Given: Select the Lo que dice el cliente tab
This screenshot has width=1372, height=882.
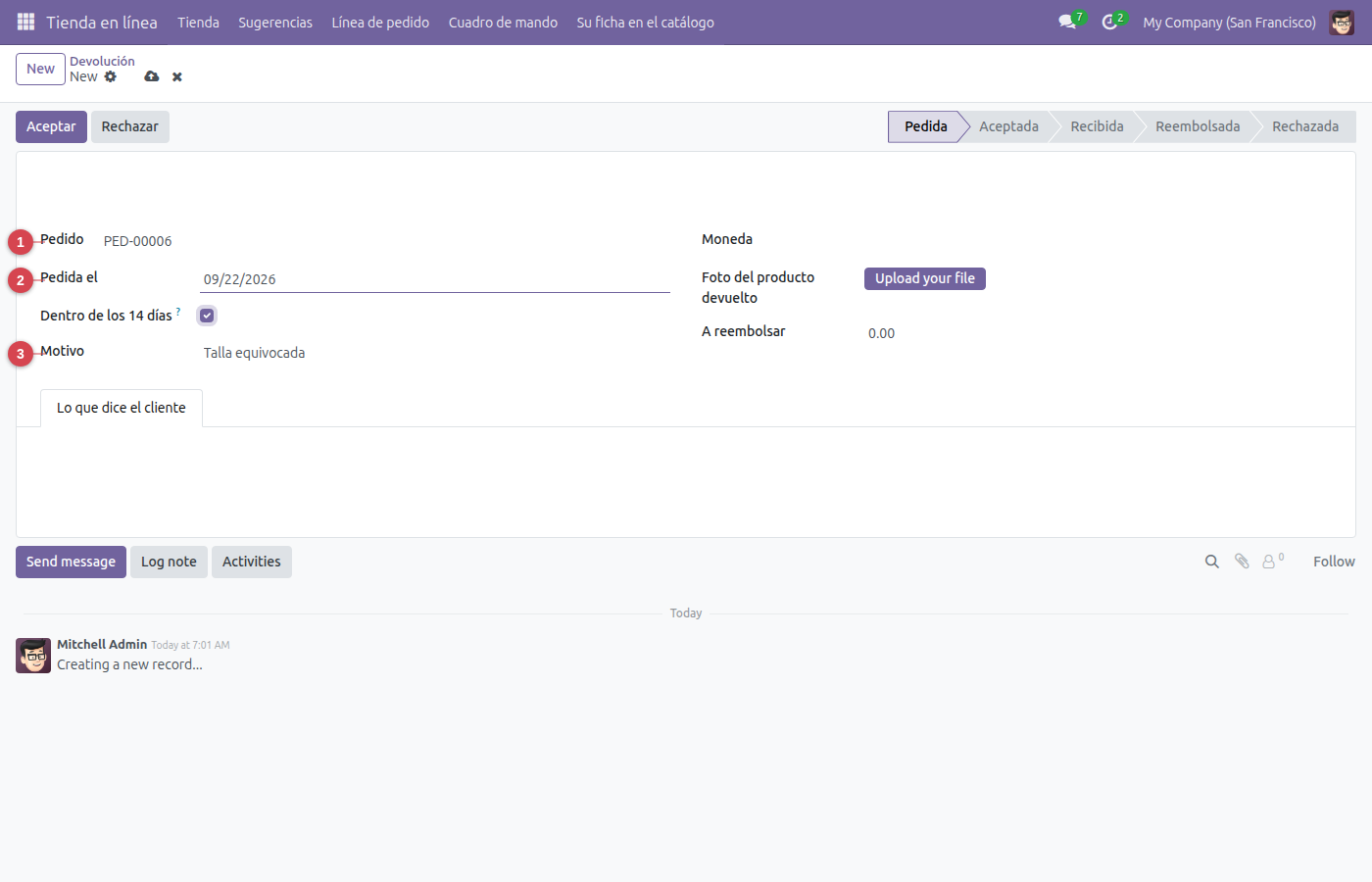Looking at the screenshot, I should point(122,408).
